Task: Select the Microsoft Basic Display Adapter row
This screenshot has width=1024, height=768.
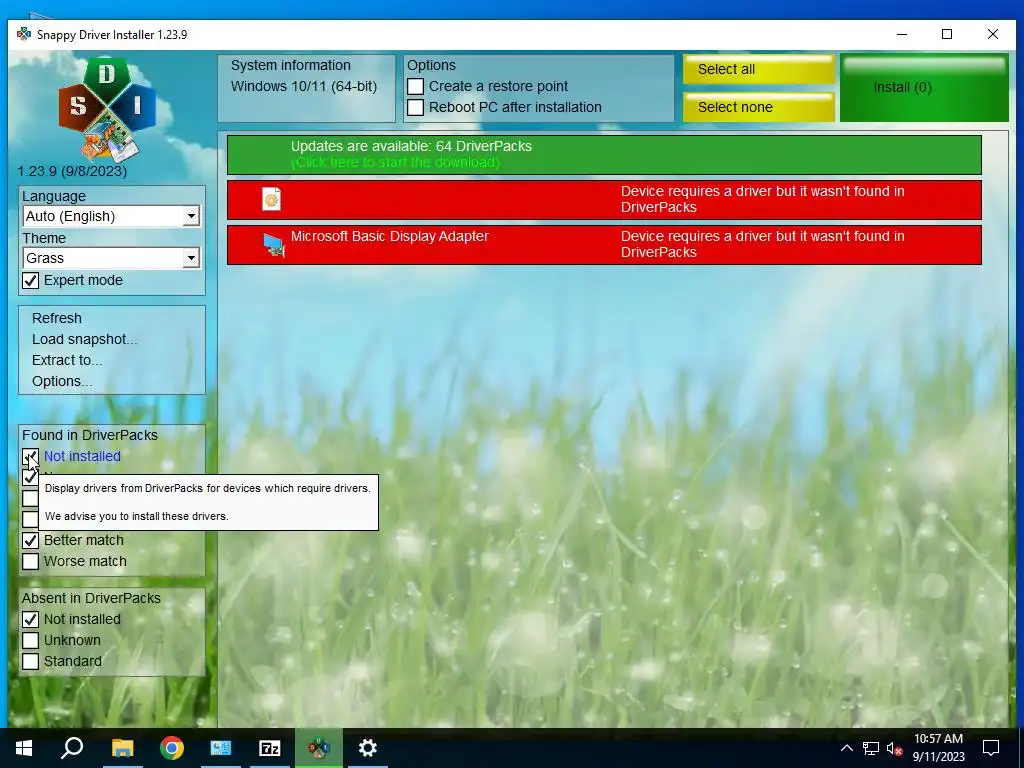Action: [x=604, y=245]
